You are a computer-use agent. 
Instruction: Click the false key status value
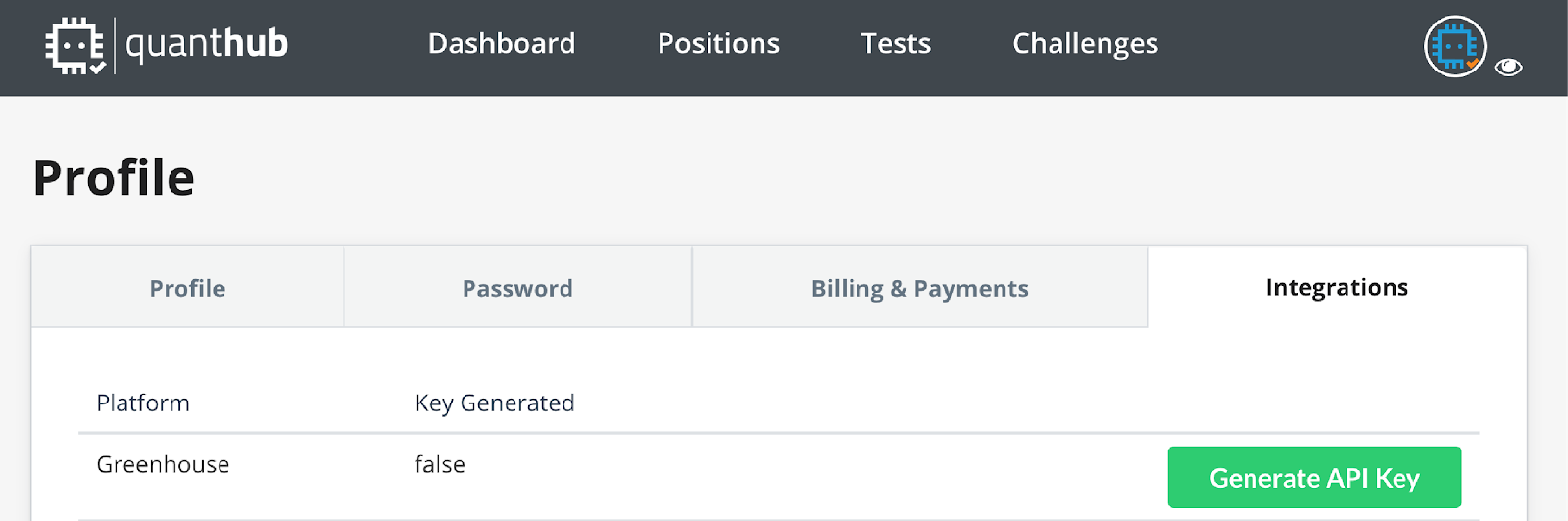point(440,464)
